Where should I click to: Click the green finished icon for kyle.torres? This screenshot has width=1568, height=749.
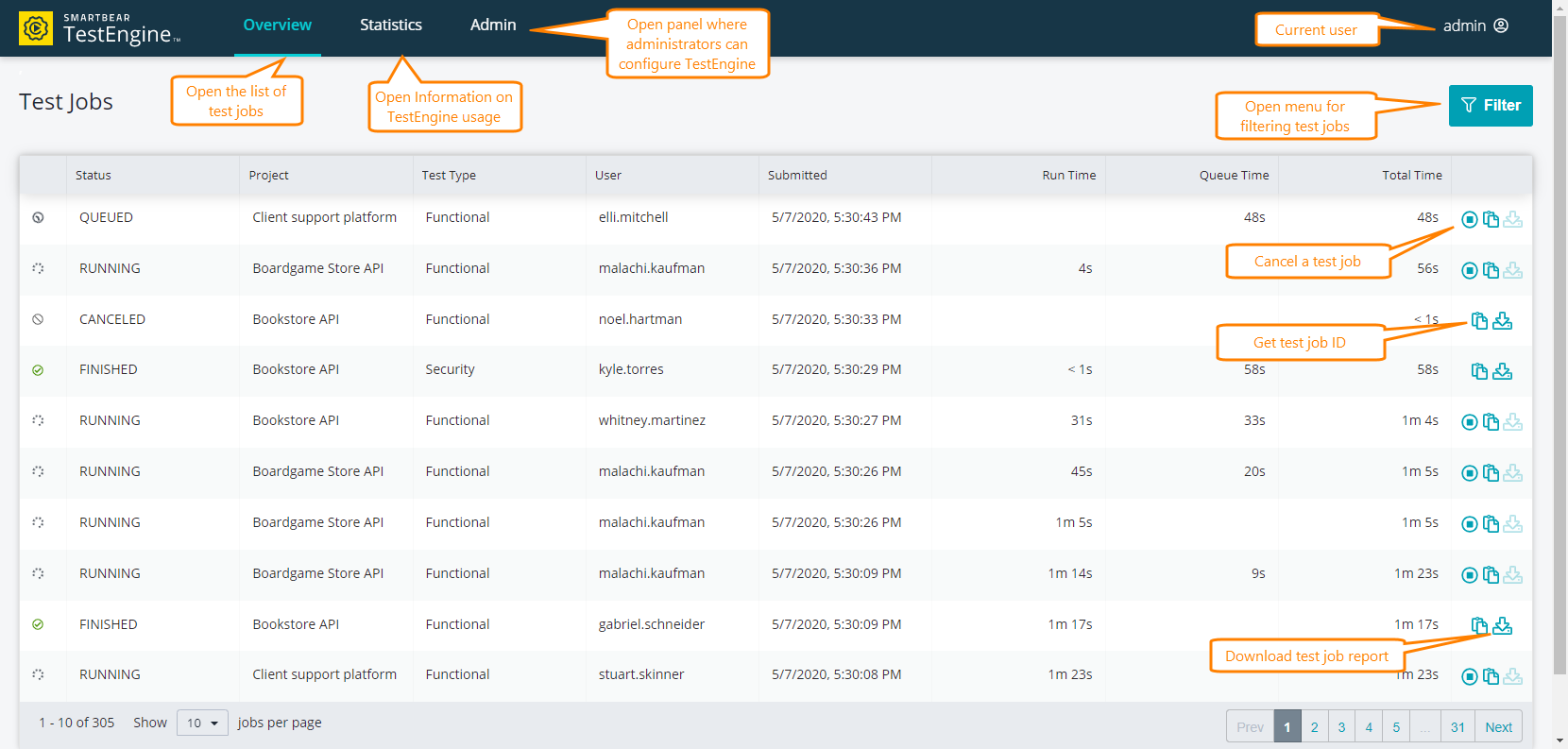38,370
